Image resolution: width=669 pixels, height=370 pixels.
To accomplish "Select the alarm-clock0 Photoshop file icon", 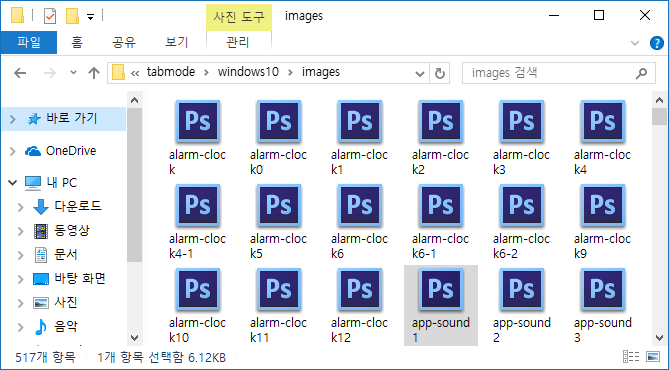I will tap(279, 121).
